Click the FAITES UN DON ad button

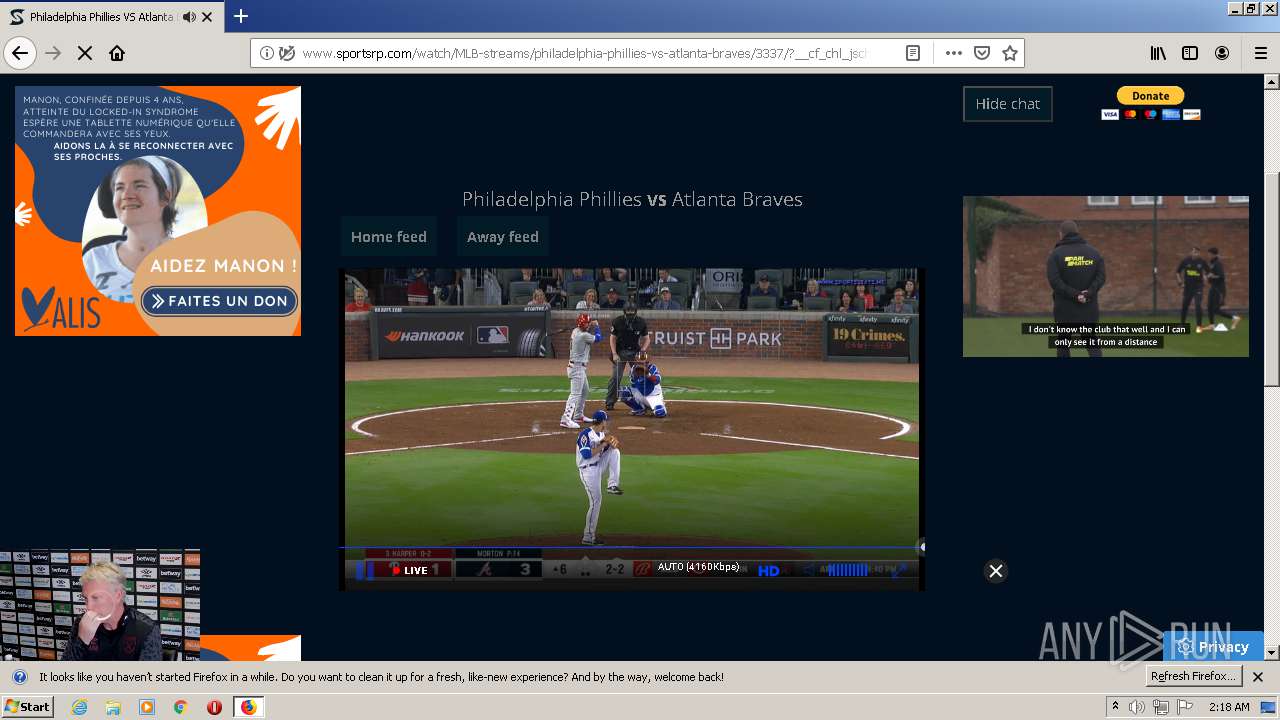click(x=219, y=300)
